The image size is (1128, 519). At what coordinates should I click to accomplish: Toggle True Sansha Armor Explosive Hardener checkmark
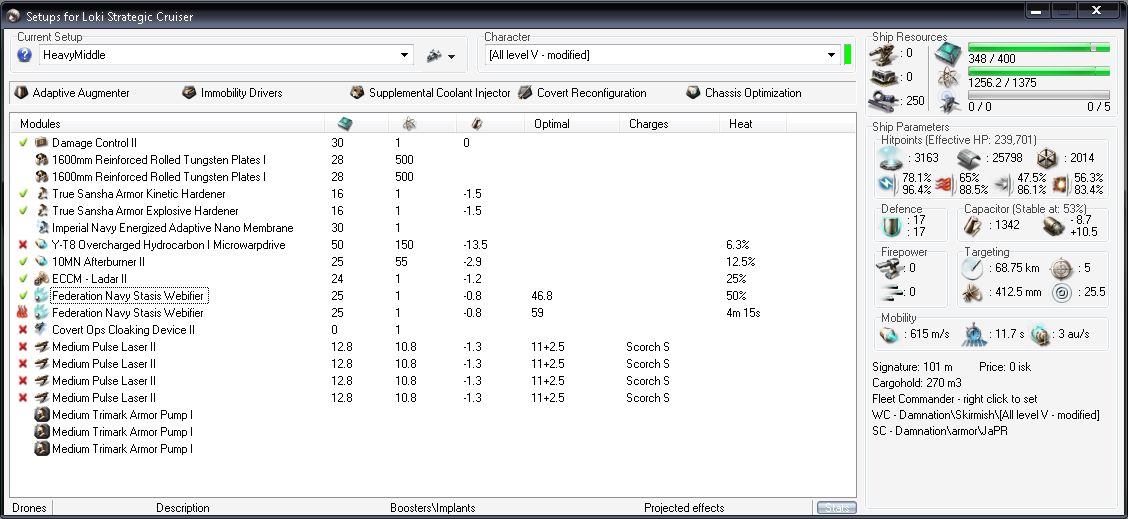pyautogui.click(x=23, y=211)
